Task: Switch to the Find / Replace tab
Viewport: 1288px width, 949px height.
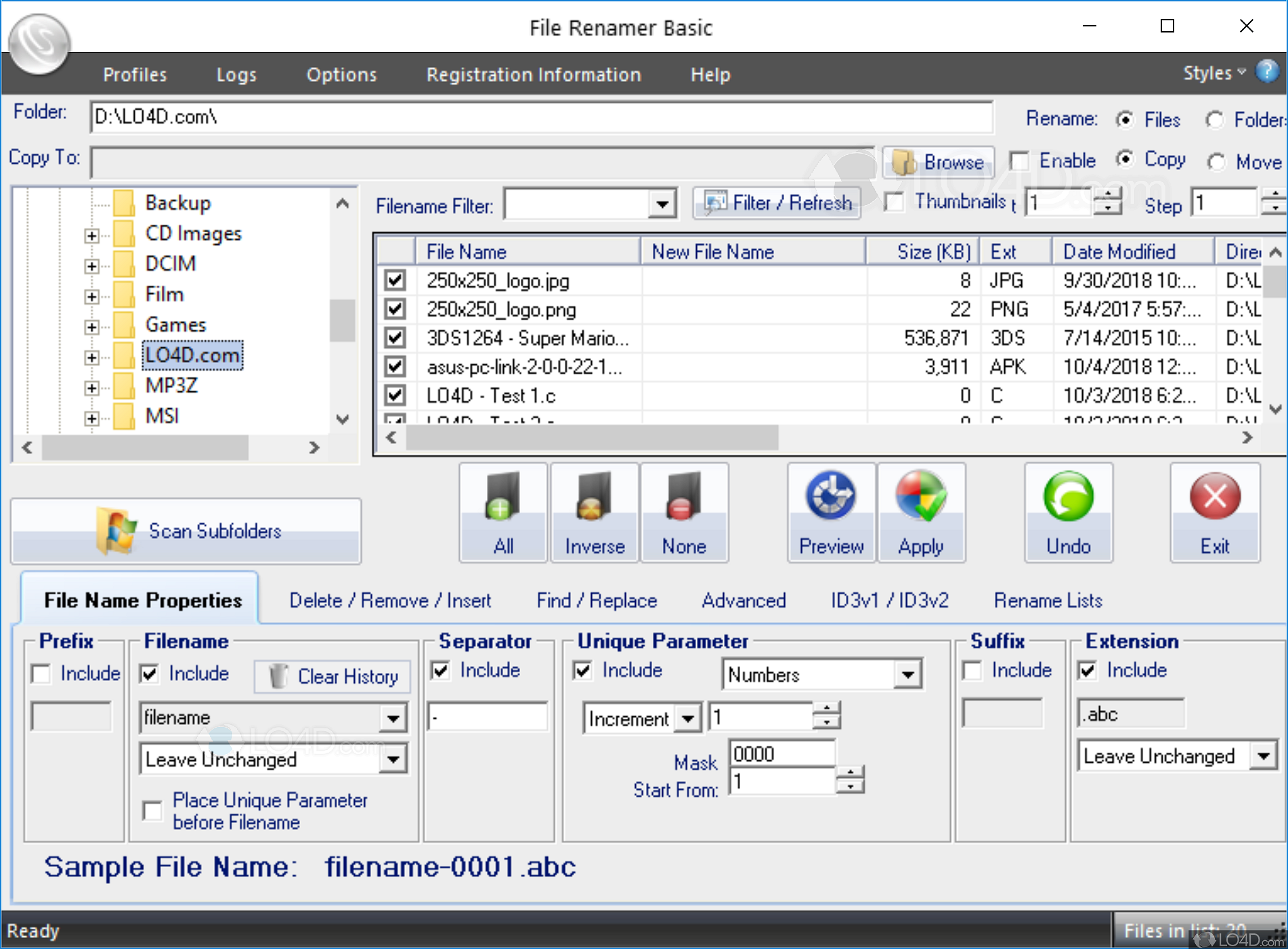Action: coord(597,600)
